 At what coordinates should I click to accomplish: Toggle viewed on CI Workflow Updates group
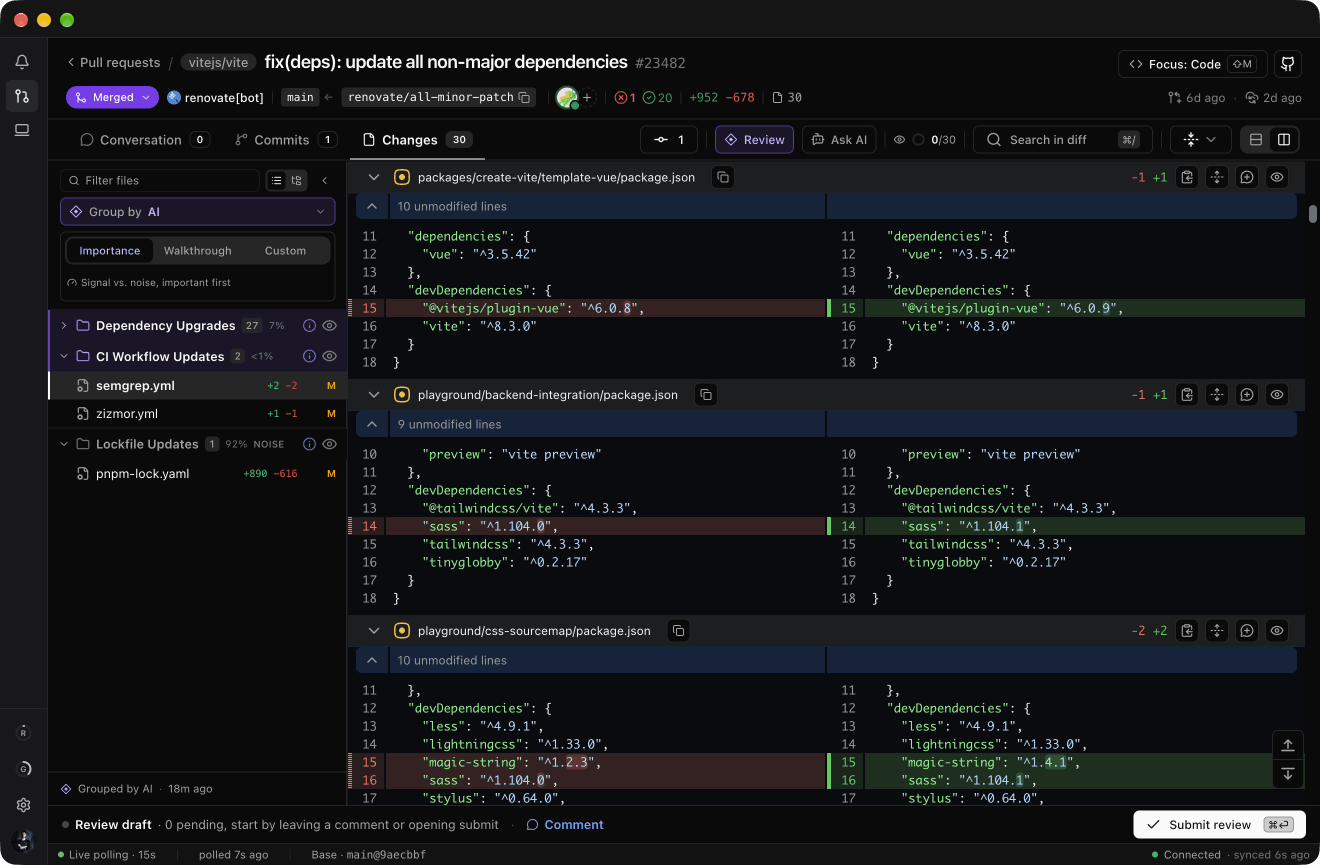pyautogui.click(x=329, y=356)
